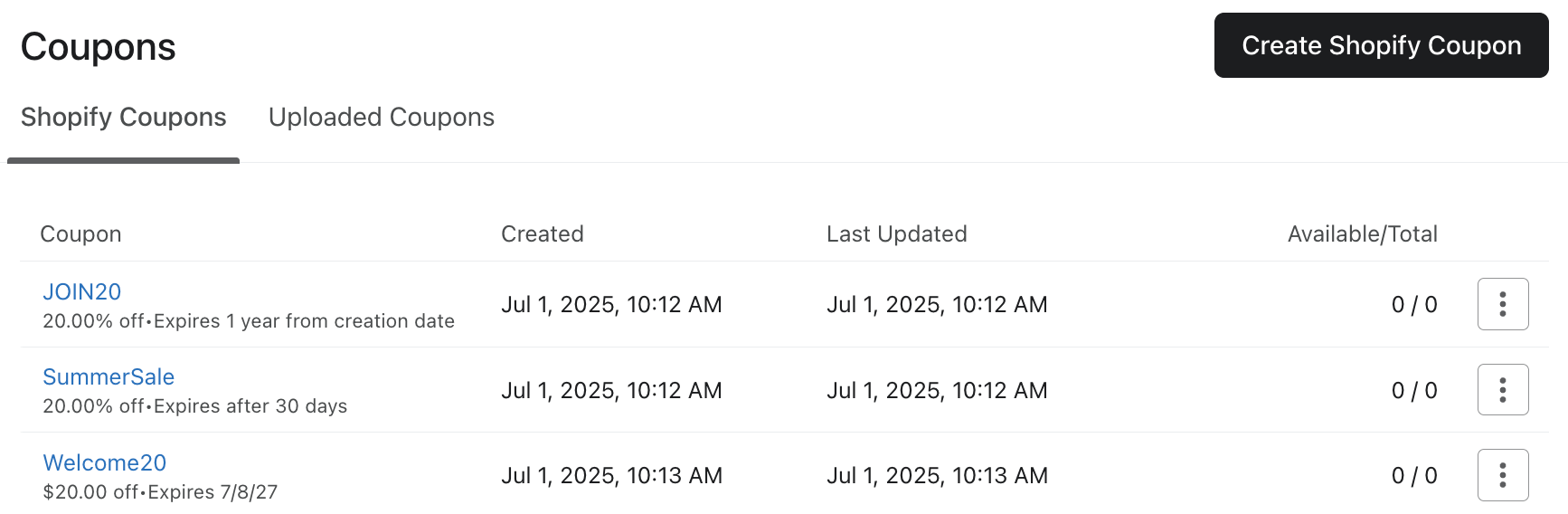Click the Coupons page heading
The height and width of the screenshot is (514, 1568).
click(x=98, y=47)
